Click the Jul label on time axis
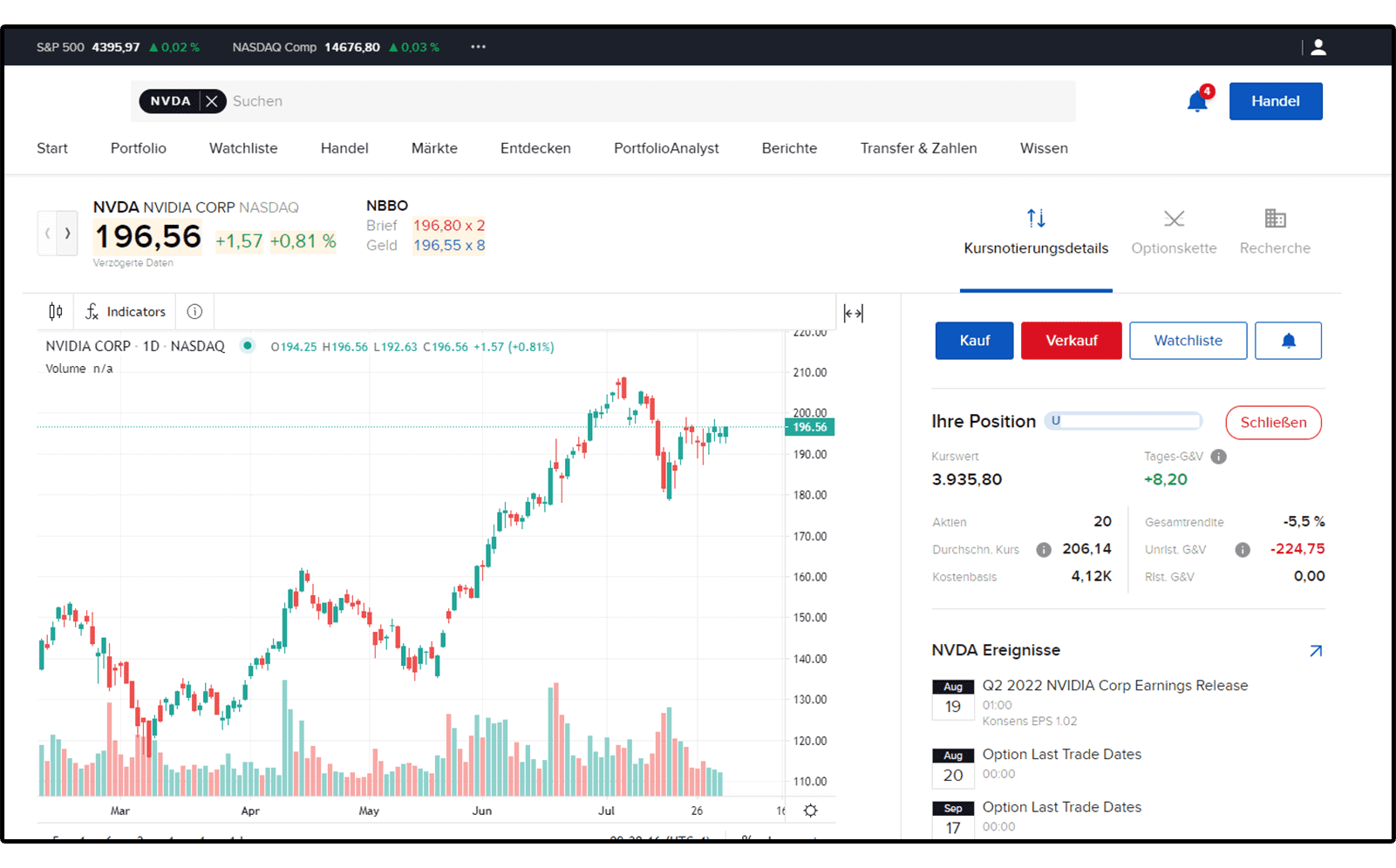 (x=606, y=810)
